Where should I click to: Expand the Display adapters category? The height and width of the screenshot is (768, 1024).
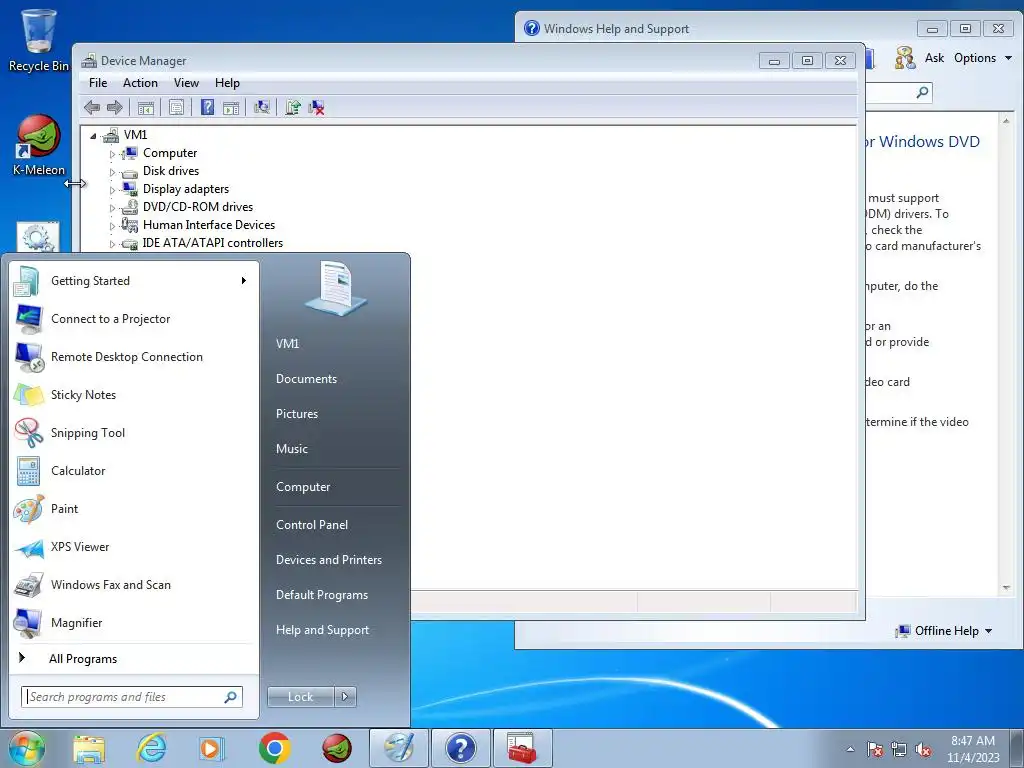[x=112, y=190]
